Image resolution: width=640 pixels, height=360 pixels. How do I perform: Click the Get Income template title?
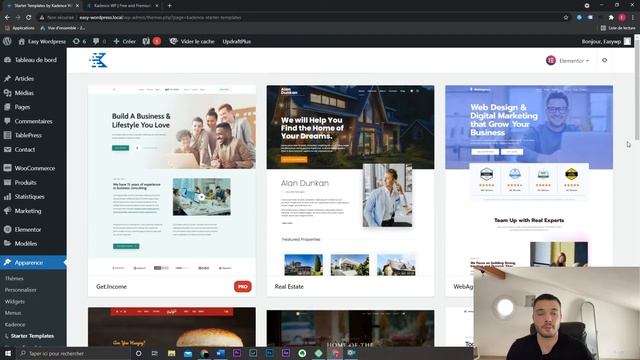pos(111,287)
